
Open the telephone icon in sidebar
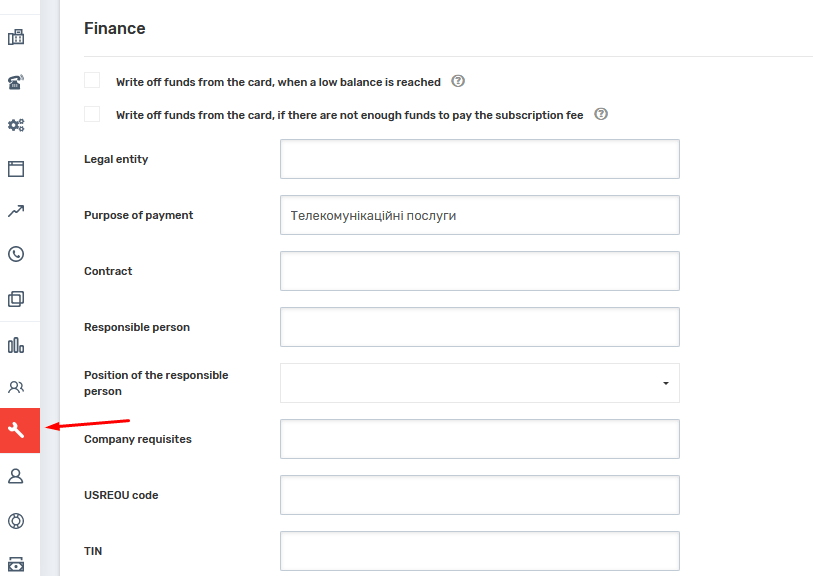click(16, 82)
